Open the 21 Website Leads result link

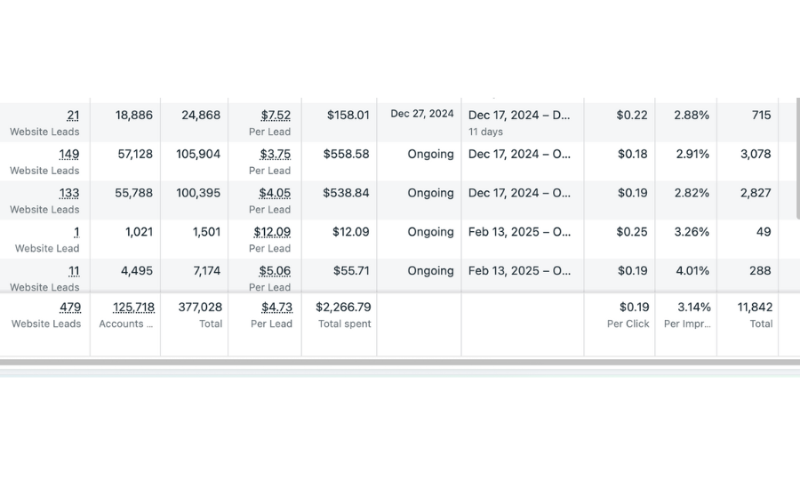pos(73,115)
